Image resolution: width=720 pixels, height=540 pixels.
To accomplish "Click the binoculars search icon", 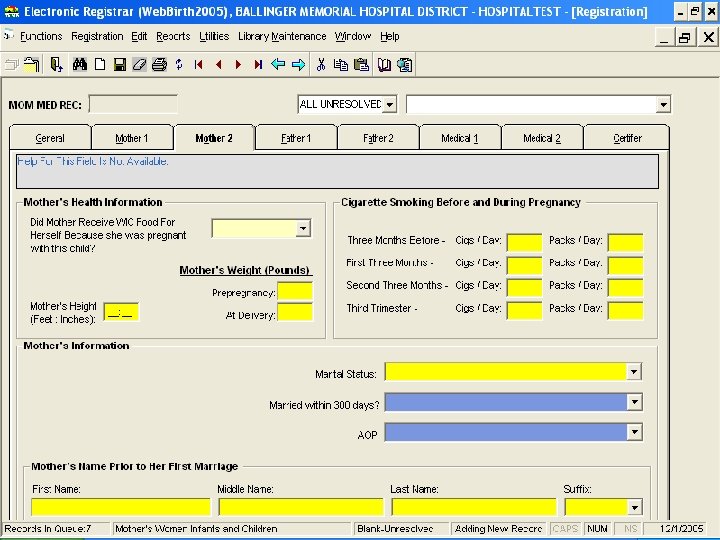I will click(x=79, y=64).
